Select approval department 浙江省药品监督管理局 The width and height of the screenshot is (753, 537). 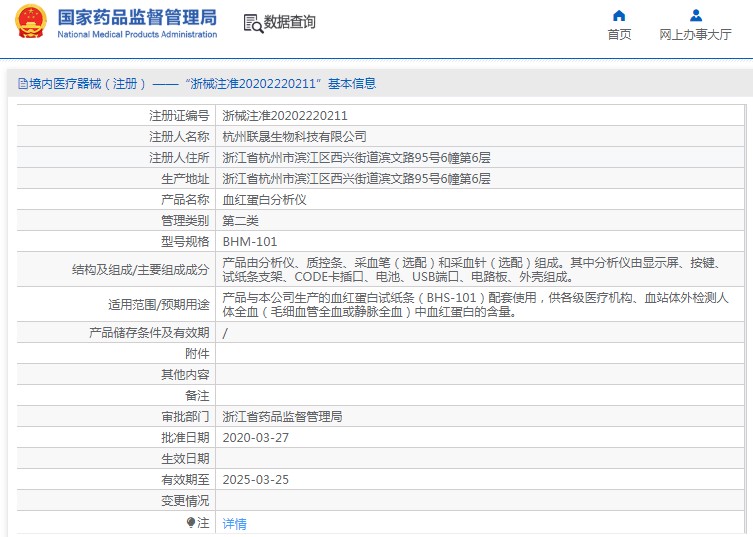click(282, 417)
